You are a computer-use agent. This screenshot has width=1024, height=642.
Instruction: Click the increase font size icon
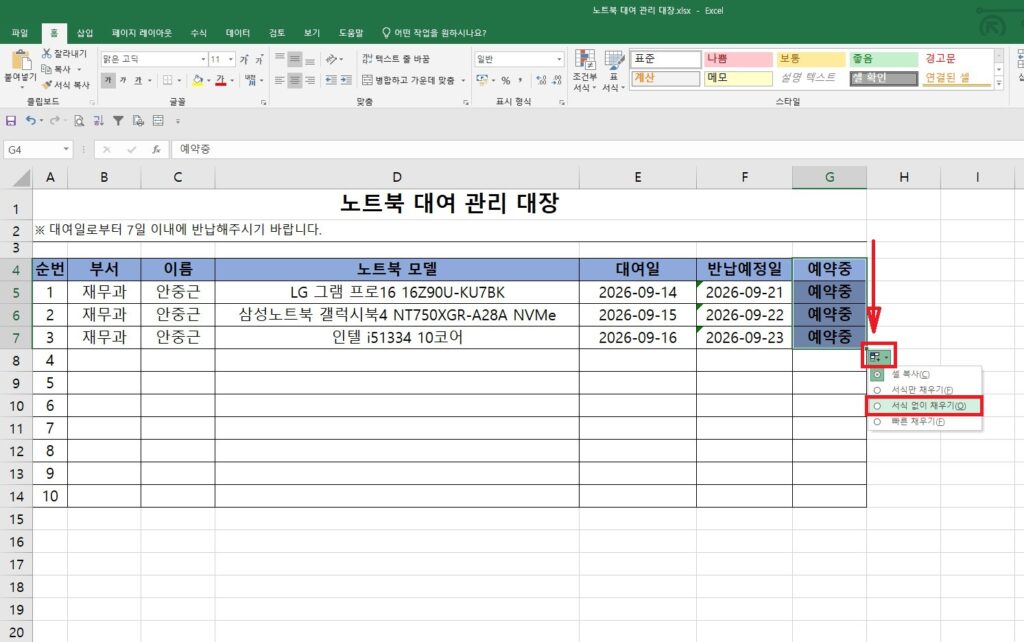click(244, 59)
